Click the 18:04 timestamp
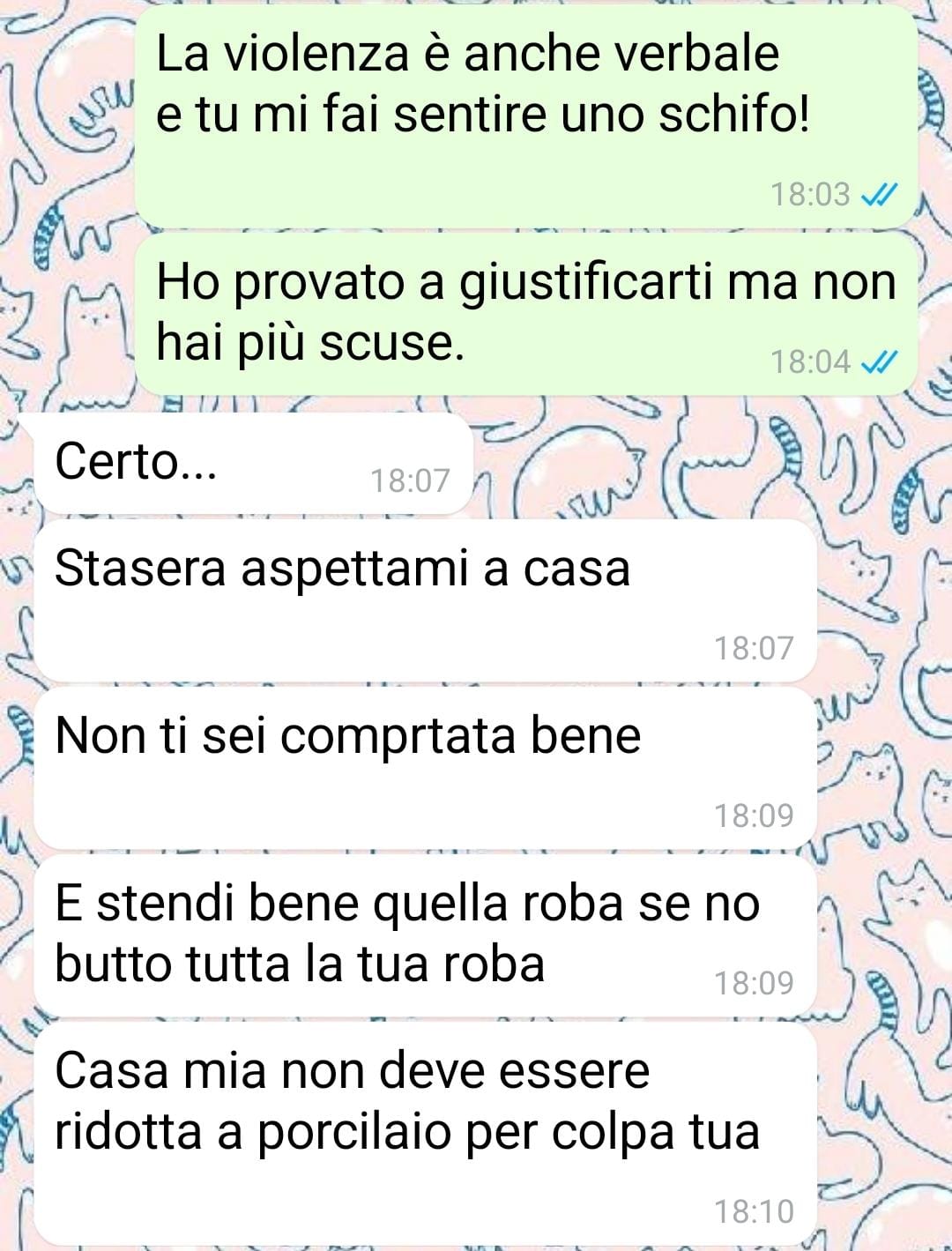952x1251 pixels. coord(810,361)
